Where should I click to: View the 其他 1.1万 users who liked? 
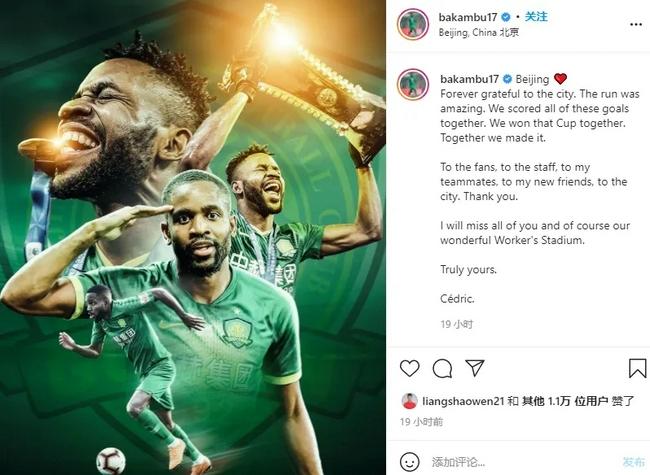click(x=546, y=401)
